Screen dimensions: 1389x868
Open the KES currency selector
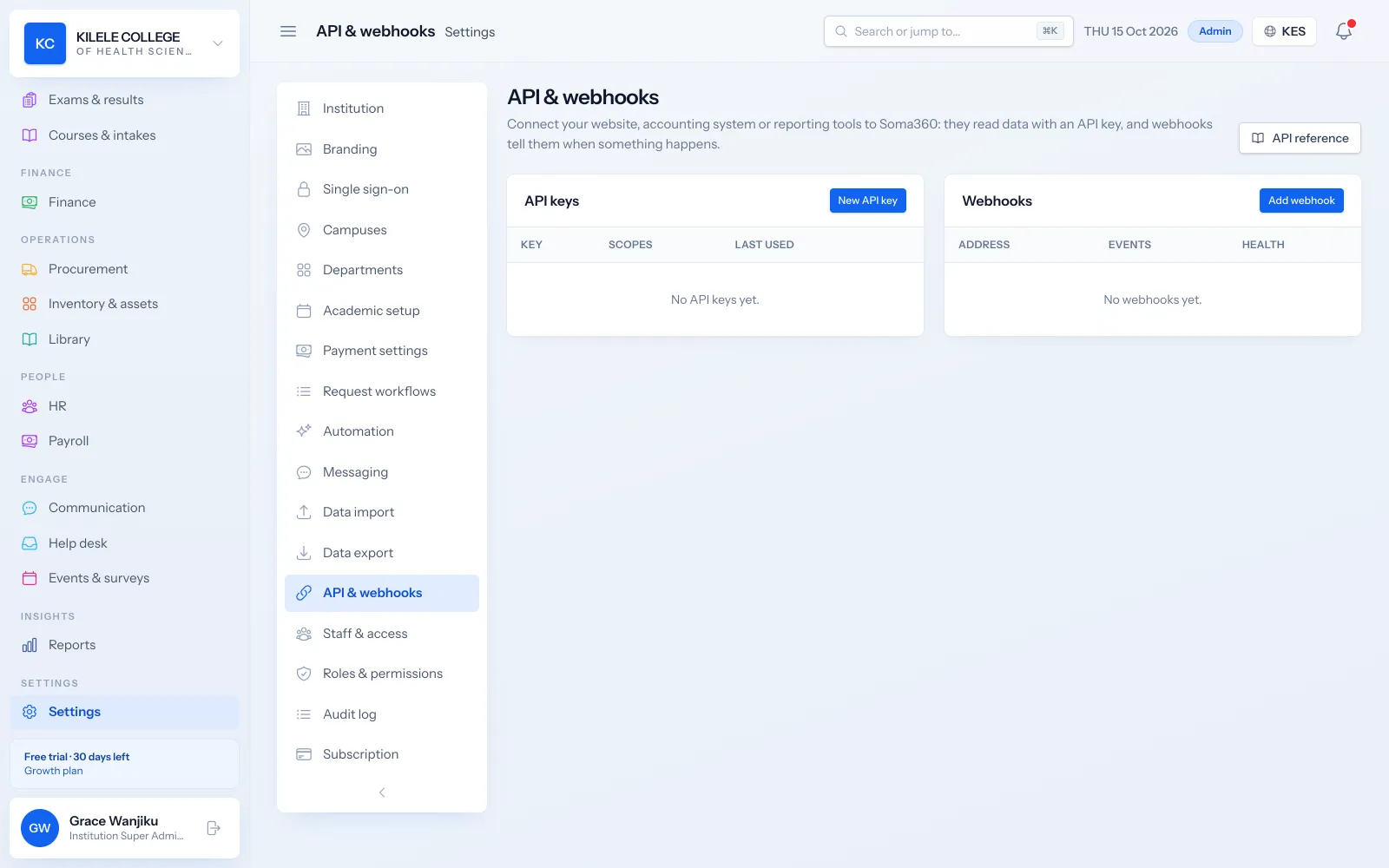1284,31
